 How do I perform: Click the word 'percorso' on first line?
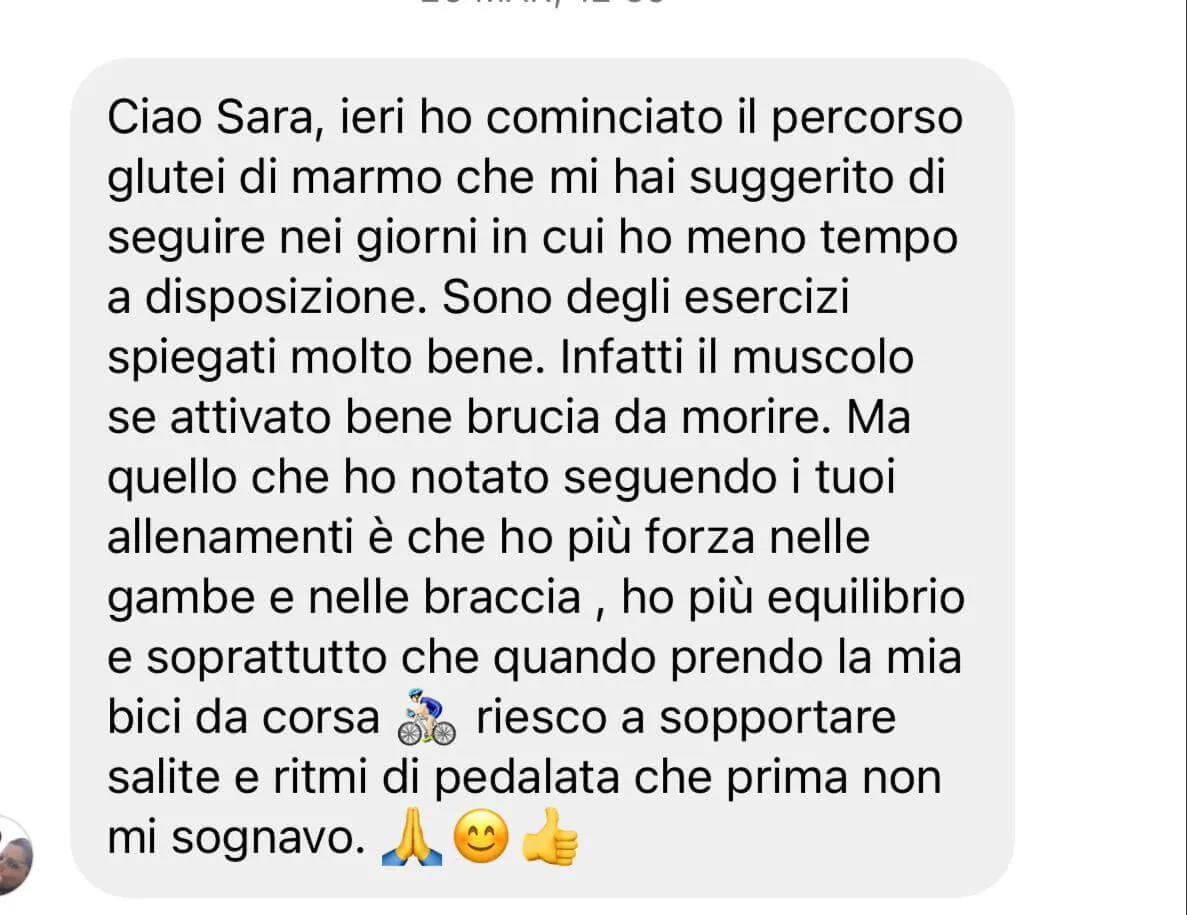867,120
